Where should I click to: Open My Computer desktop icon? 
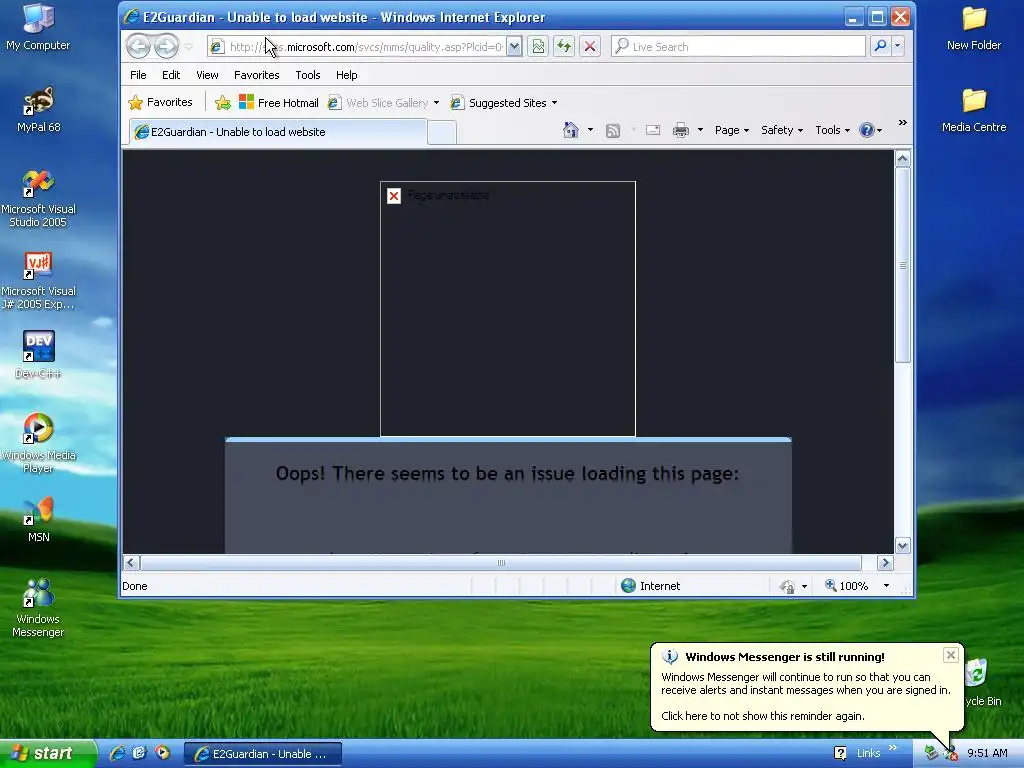38,28
